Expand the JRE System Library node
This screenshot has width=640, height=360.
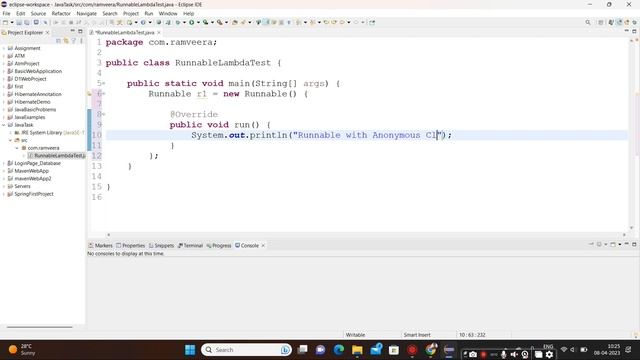coord(11,133)
